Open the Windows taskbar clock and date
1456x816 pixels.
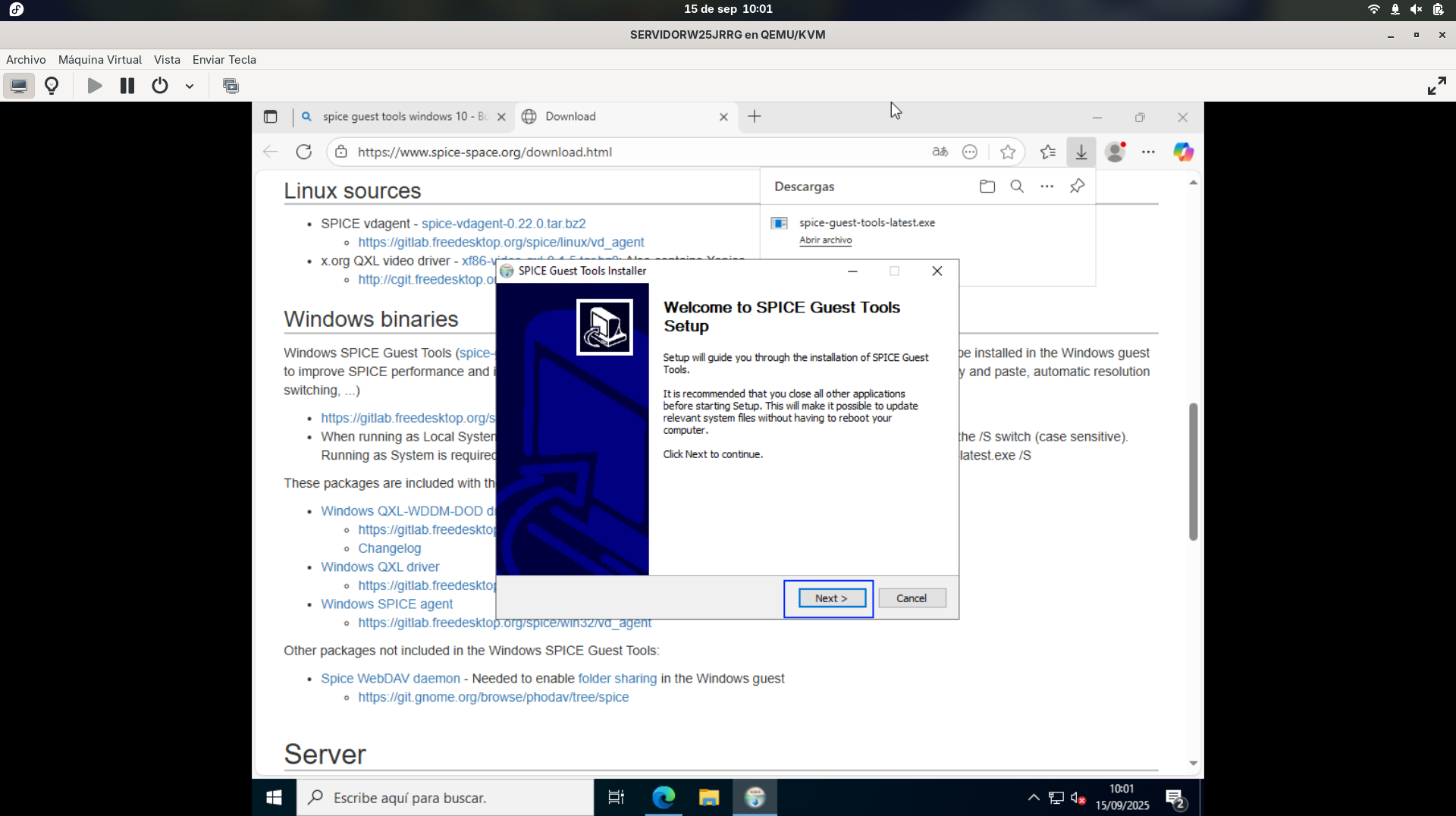point(1122,798)
